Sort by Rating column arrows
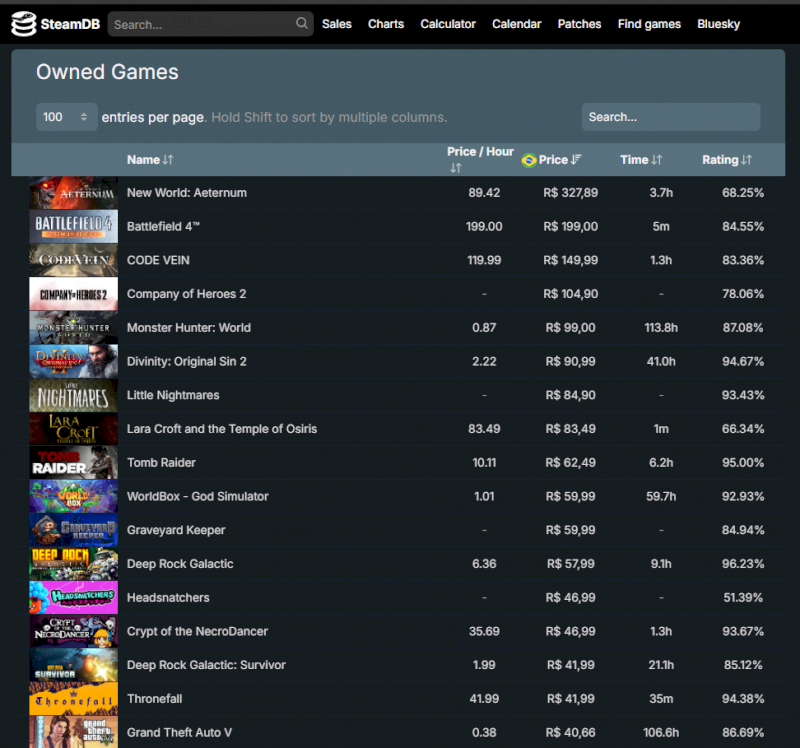Image resolution: width=800 pixels, height=748 pixels. [x=747, y=160]
